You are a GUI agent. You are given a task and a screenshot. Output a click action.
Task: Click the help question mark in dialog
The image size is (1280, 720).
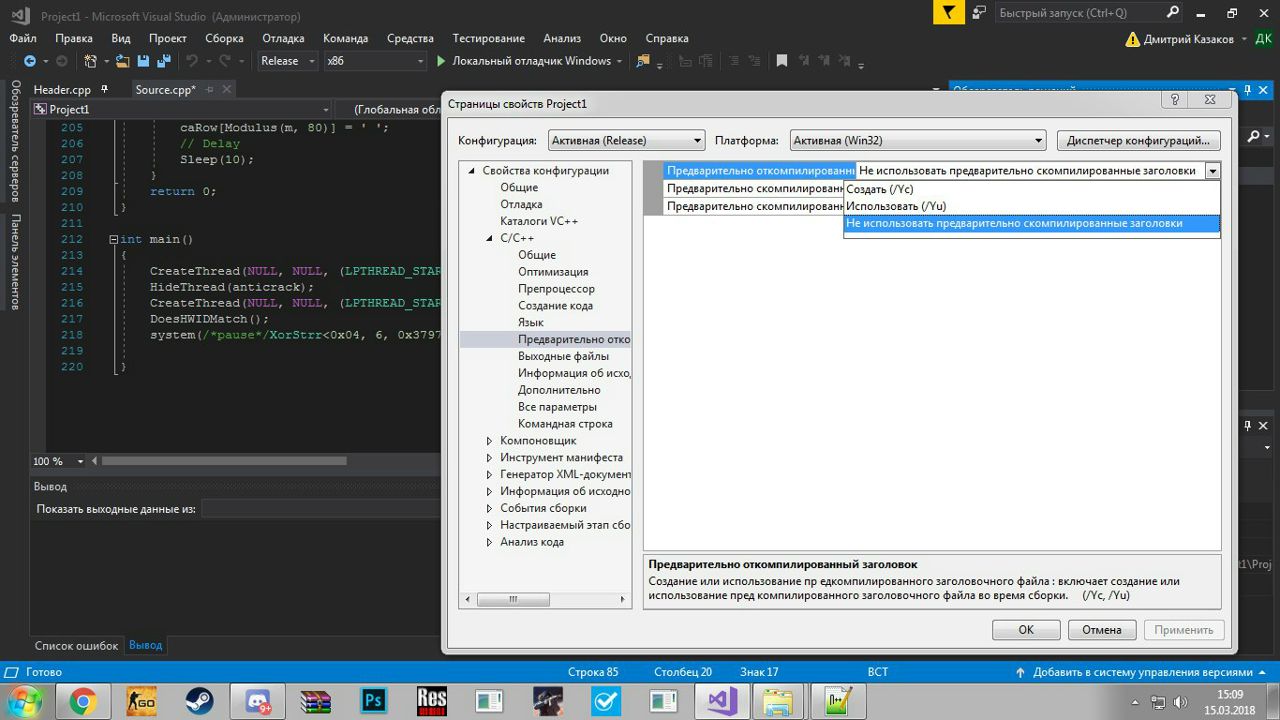[x=1175, y=100]
